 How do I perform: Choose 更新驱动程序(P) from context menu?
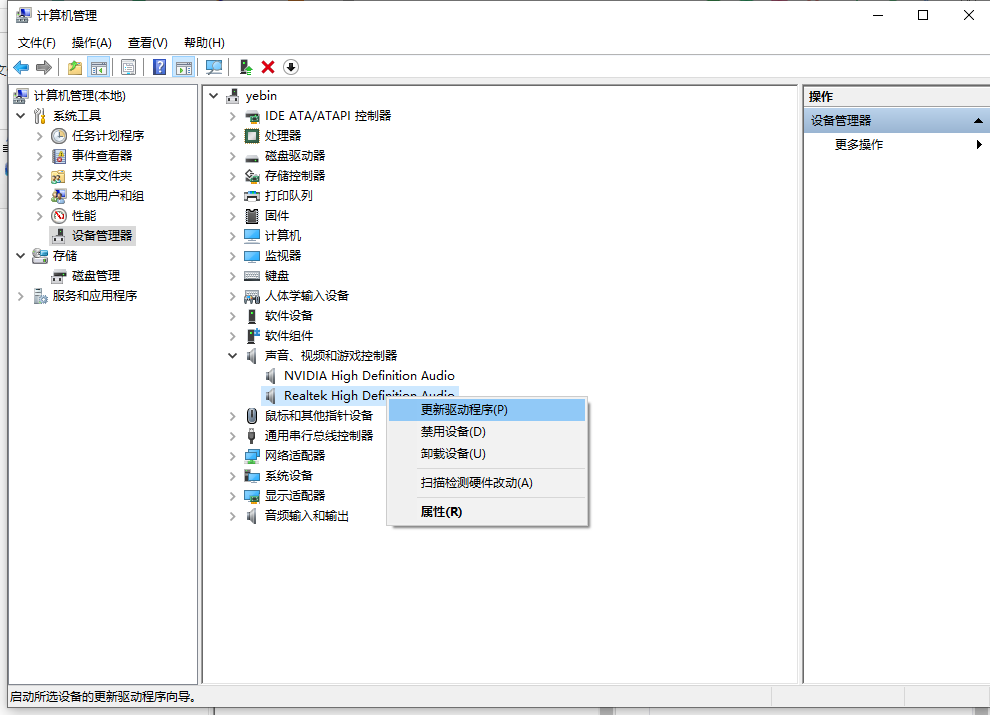464,410
